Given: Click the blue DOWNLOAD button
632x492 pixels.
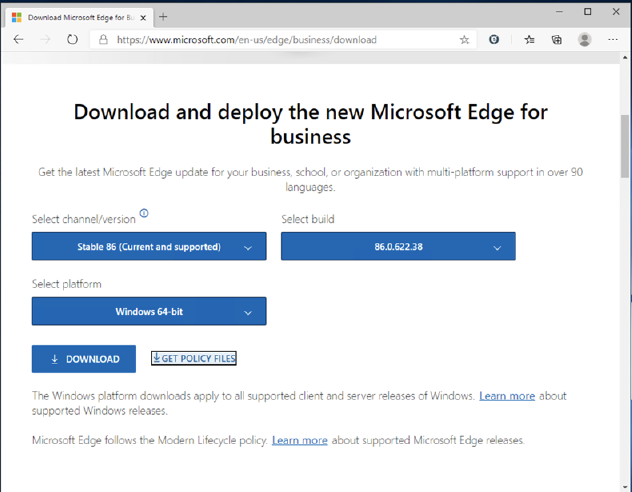Looking at the screenshot, I should pos(84,359).
